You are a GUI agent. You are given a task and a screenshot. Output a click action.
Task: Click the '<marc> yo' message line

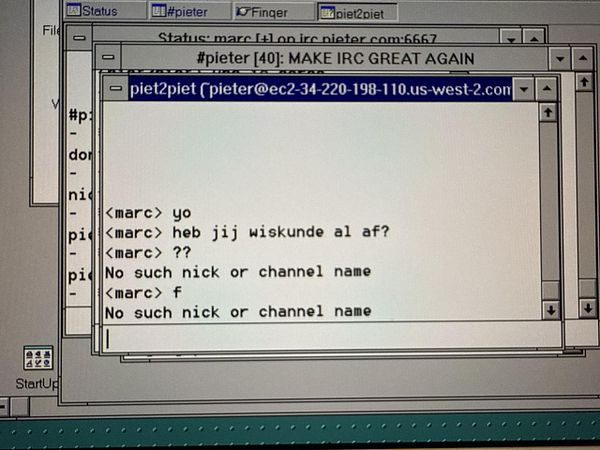tap(148, 213)
